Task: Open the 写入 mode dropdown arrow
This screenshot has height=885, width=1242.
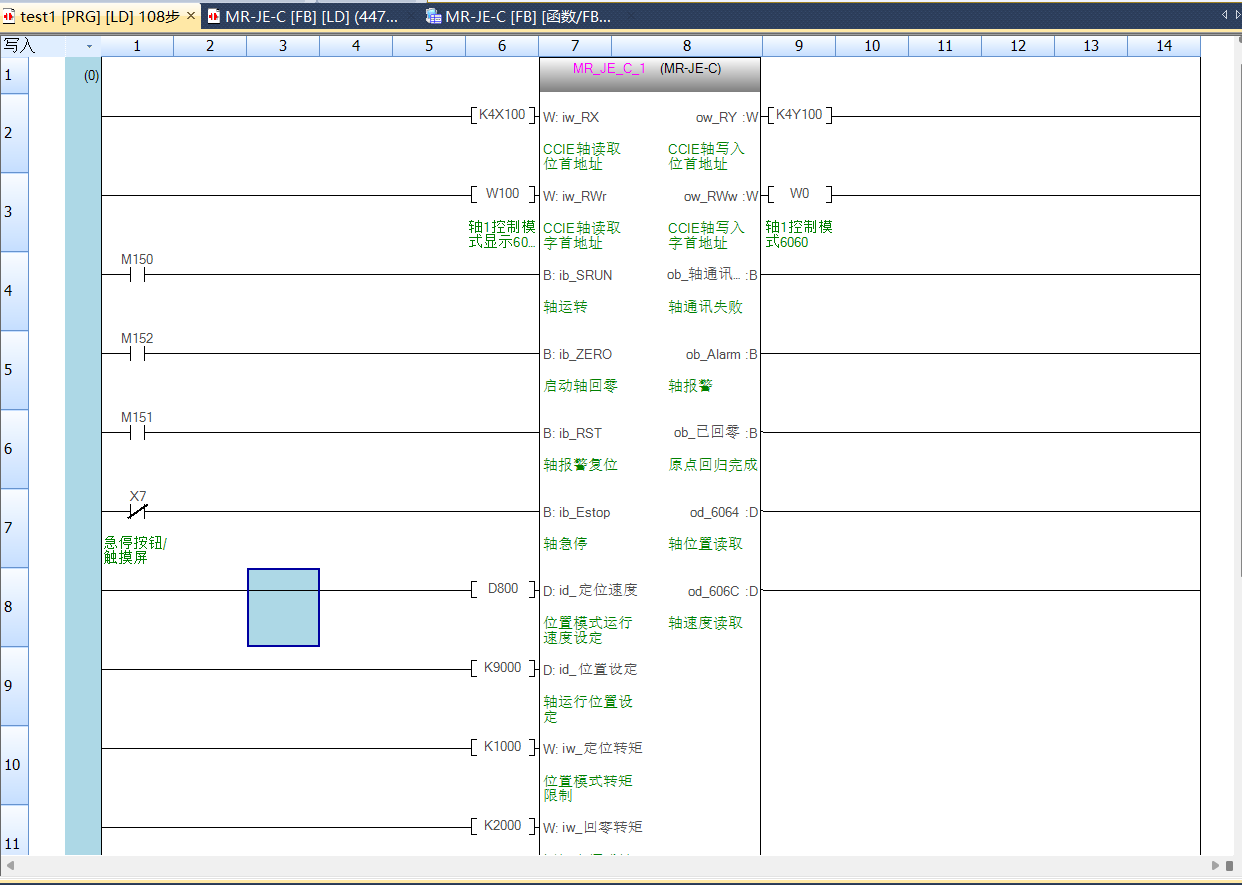Action: [x=88, y=46]
